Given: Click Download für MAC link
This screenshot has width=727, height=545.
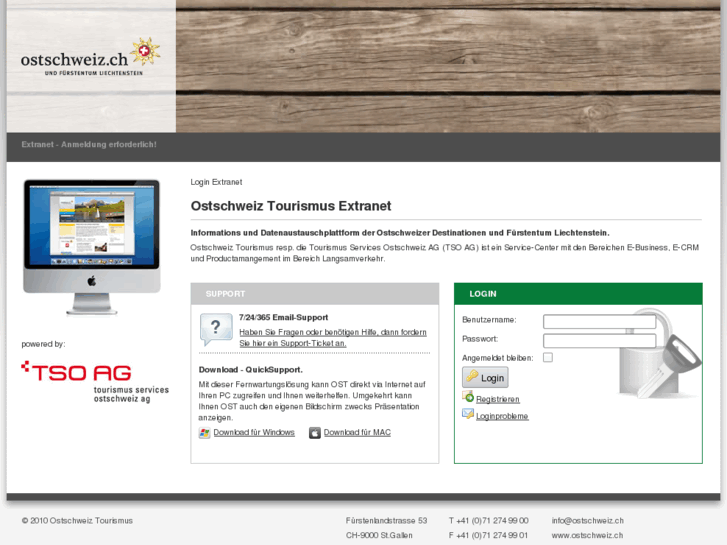Looking at the screenshot, I should (x=357, y=432).
